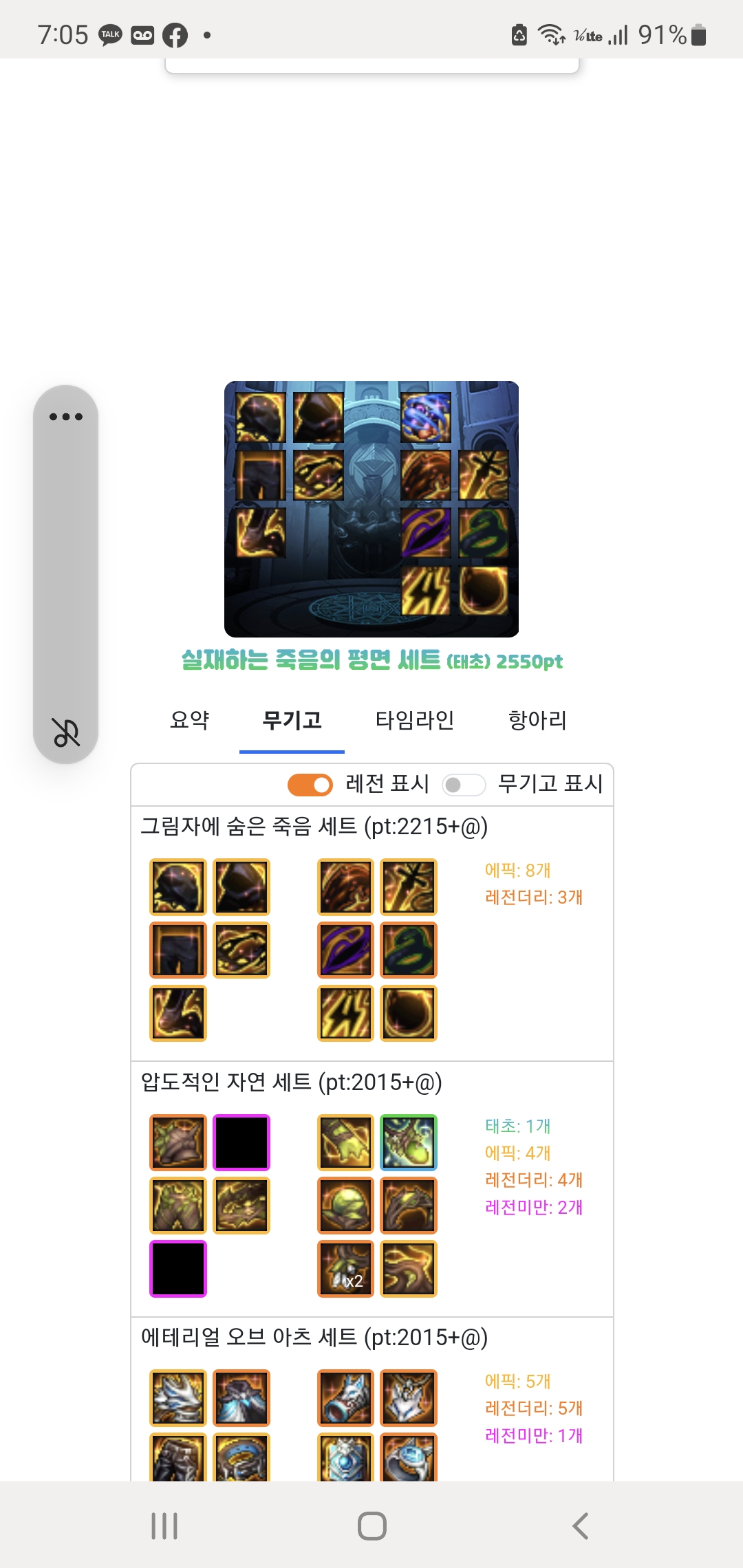
Task: Switch to the 요약 tab
Action: point(189,720)
